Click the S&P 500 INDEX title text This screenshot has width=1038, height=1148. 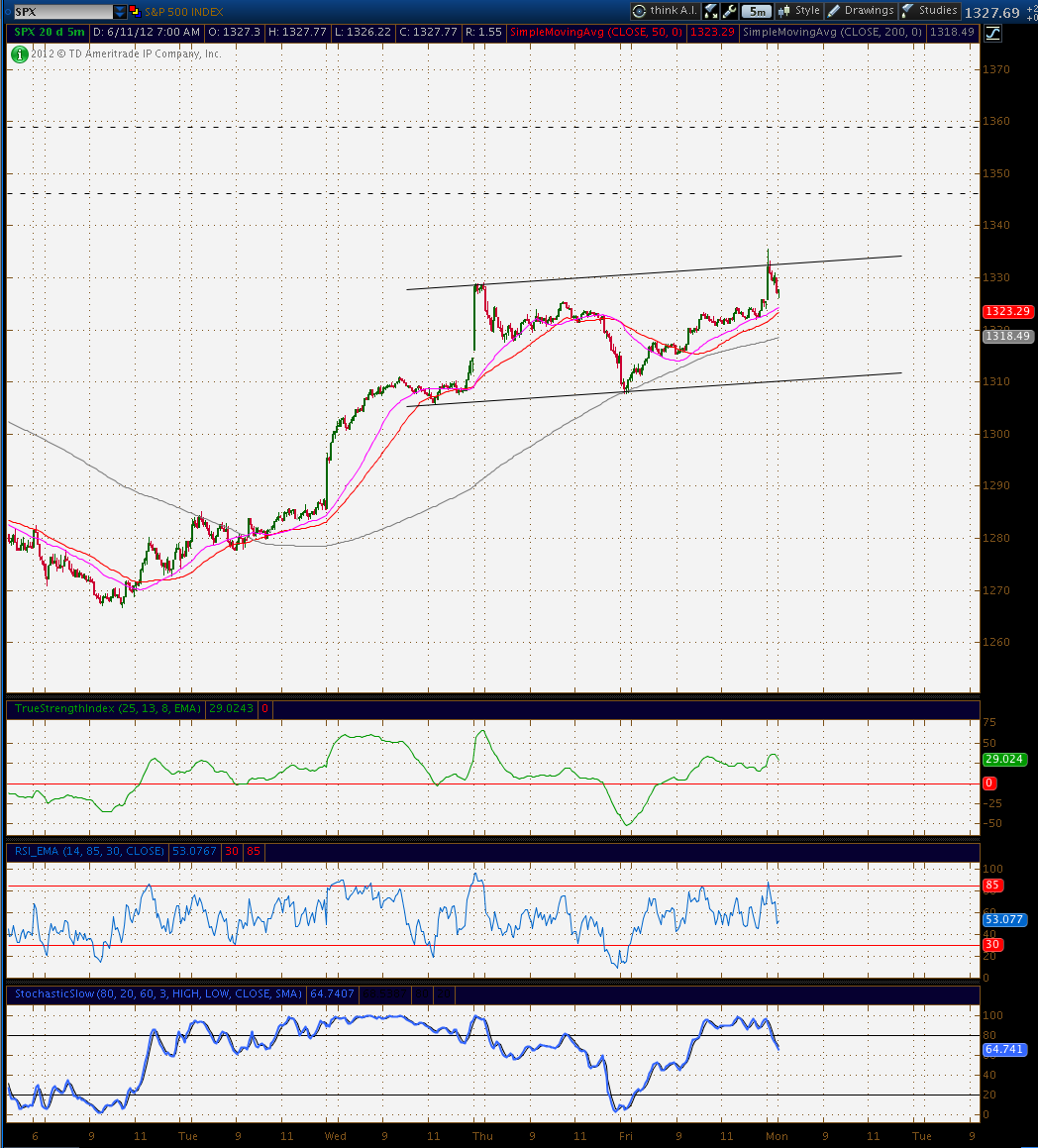(184, 12)
